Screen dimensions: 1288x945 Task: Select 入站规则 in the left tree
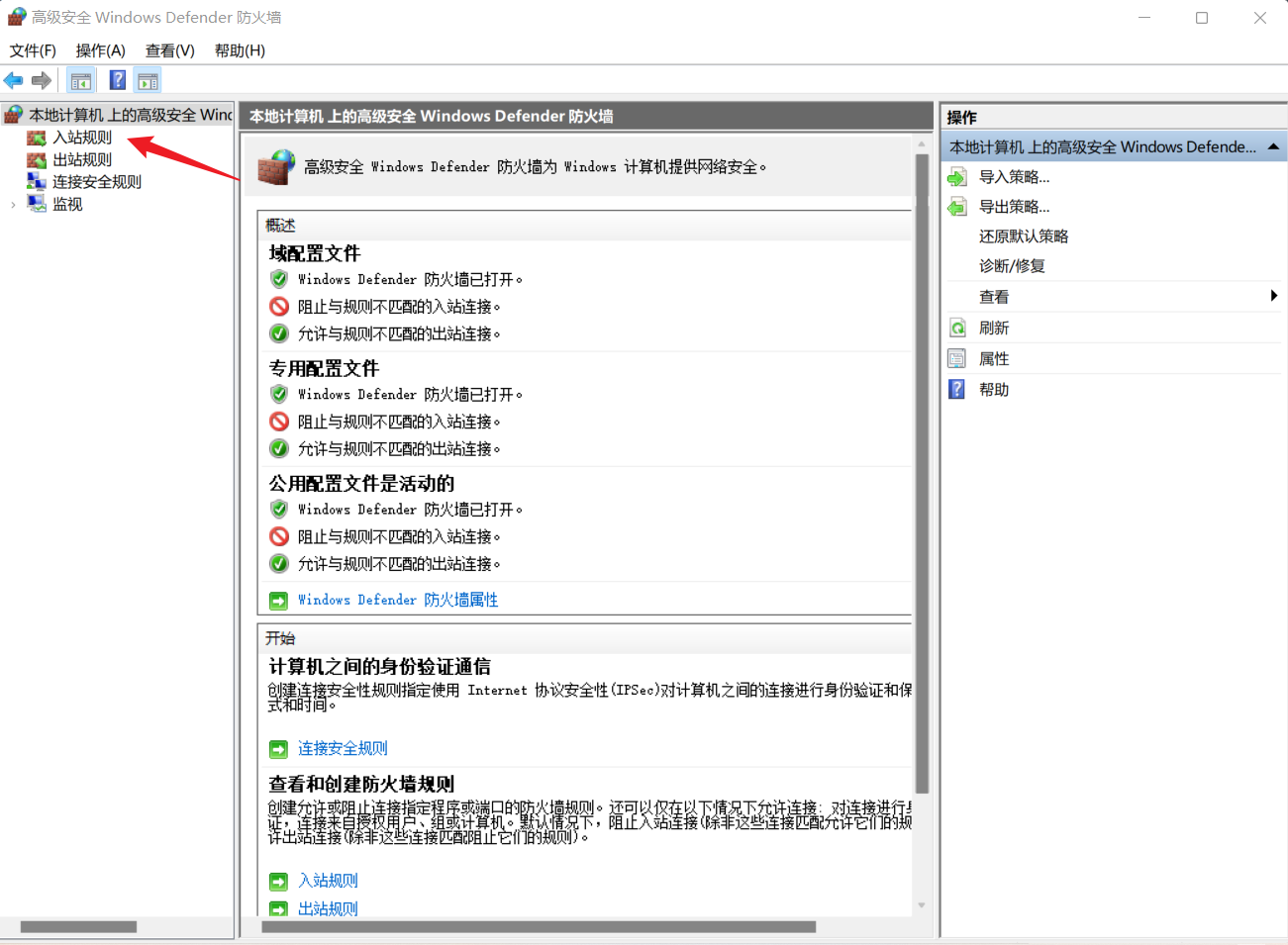tap(82, 138)
